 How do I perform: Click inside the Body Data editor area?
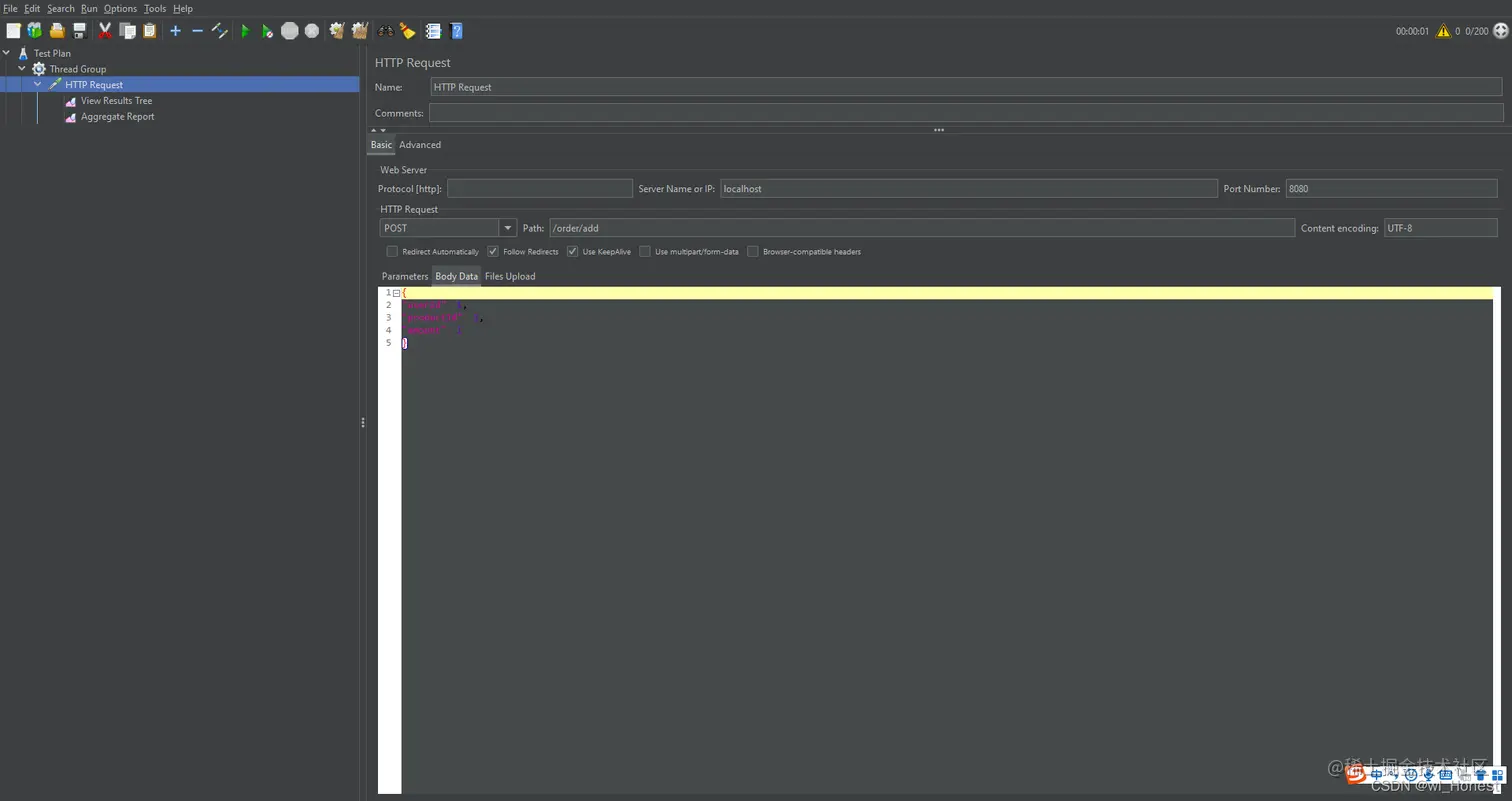coord(947,540)
